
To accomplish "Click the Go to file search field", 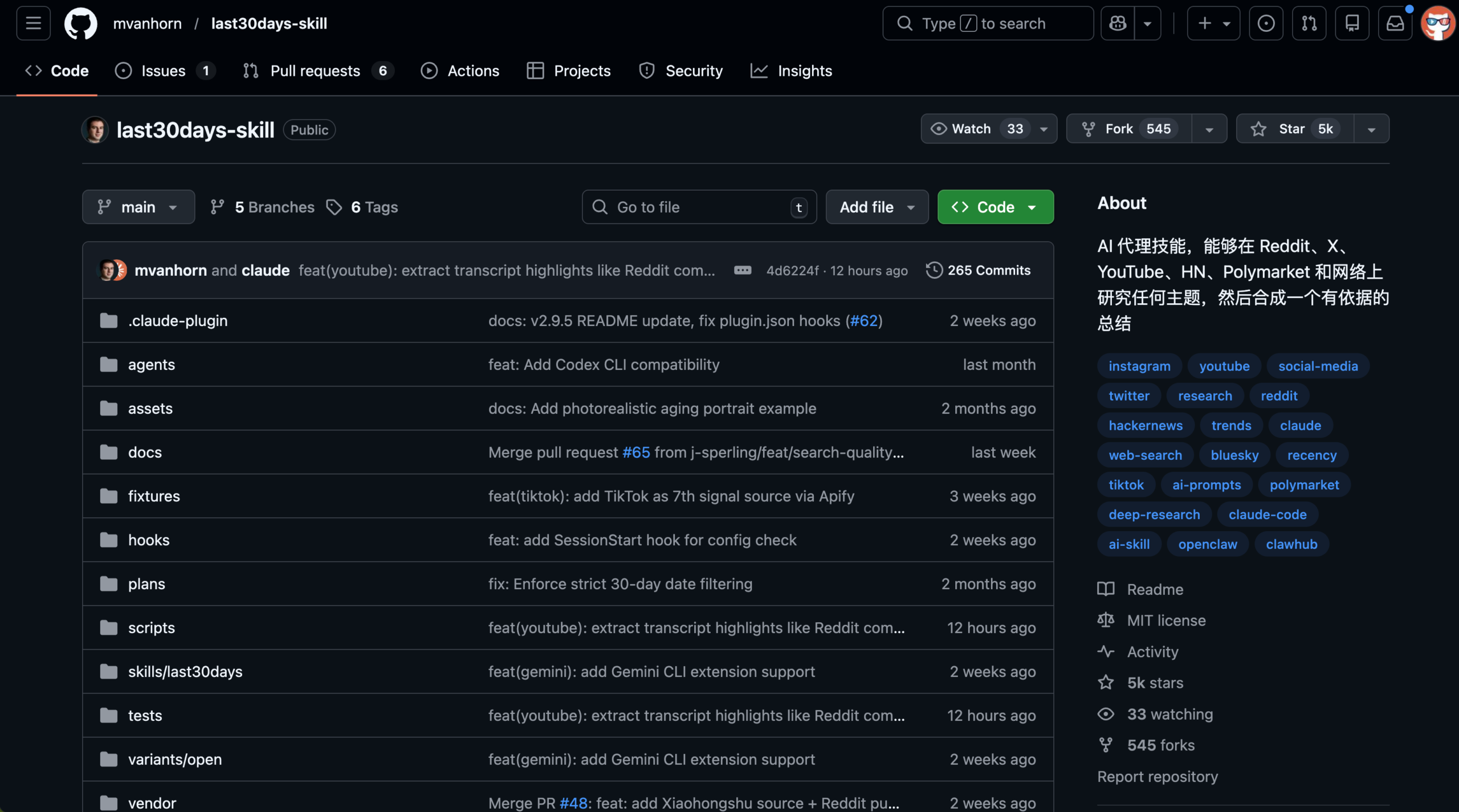I will [x=698, y=207].
